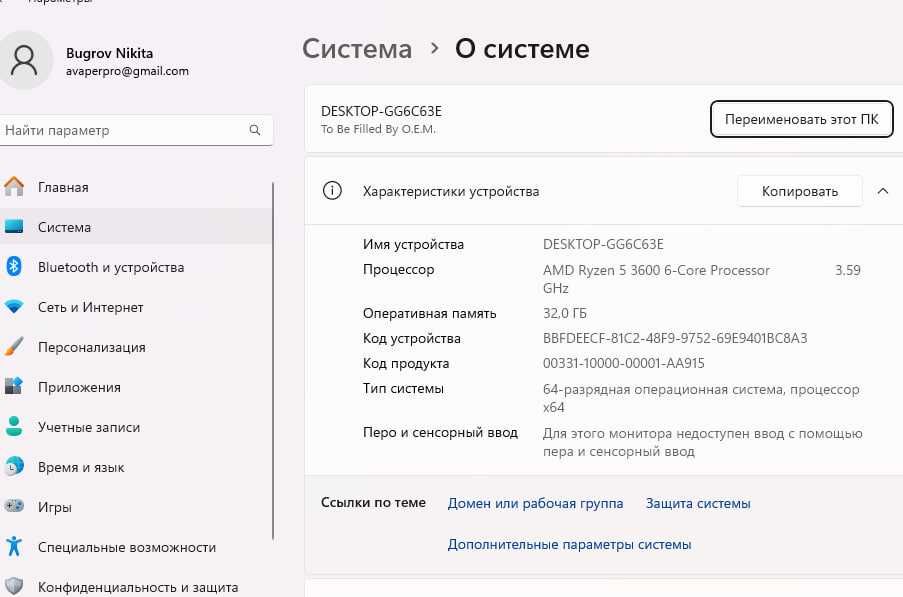The image size is (903, 597).
Task: Click the paintbrush Персонализация icon
Action: tap(14, 347)
